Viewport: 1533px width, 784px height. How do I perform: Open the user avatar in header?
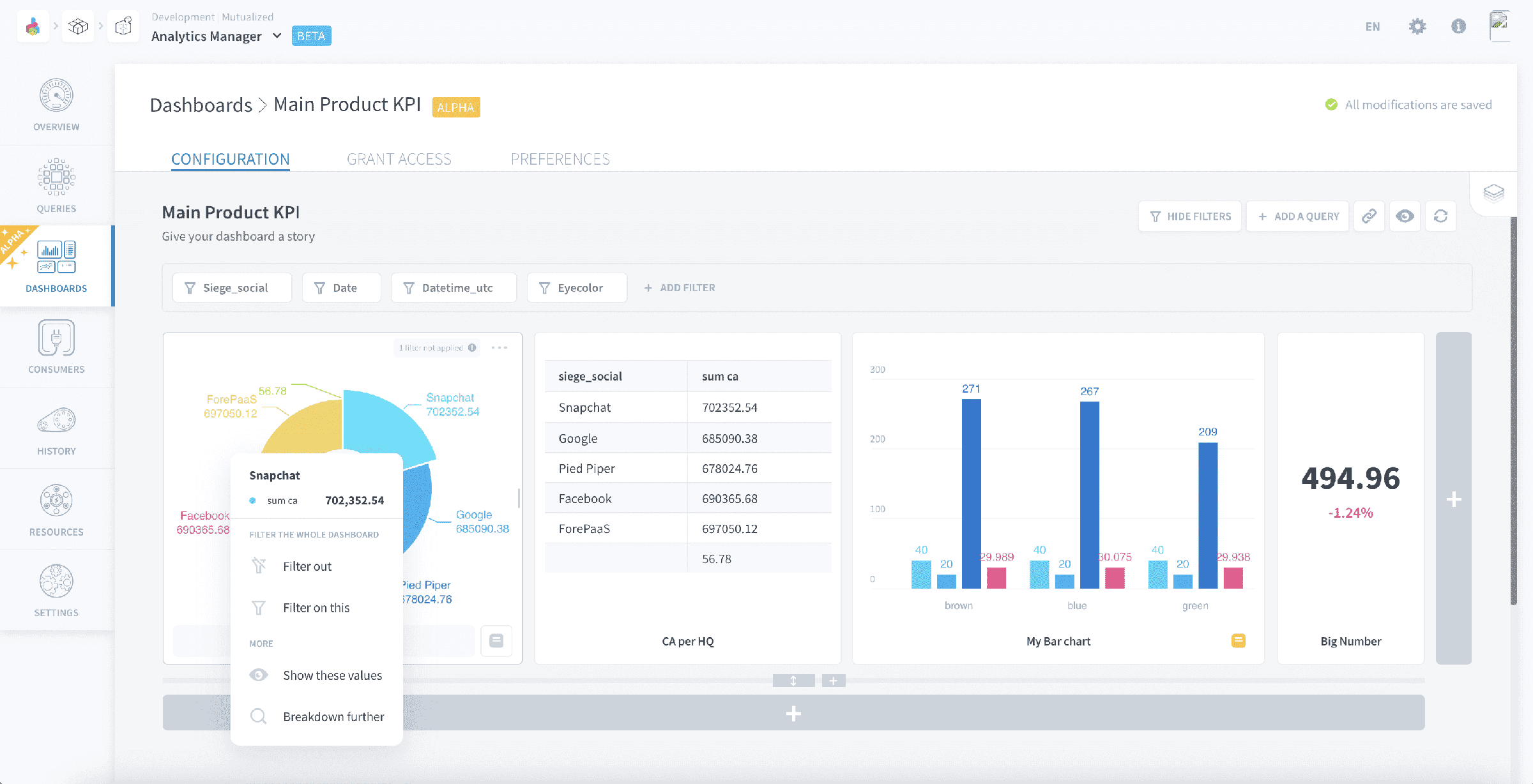coord(1499,26)
